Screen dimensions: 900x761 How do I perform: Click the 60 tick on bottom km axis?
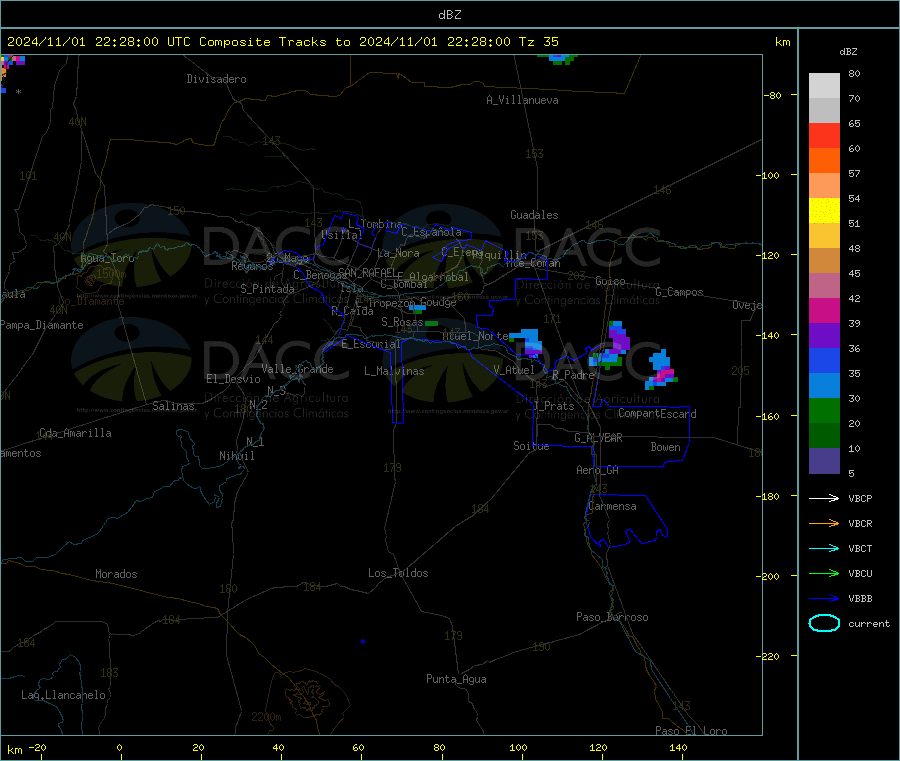pos(358,747)
